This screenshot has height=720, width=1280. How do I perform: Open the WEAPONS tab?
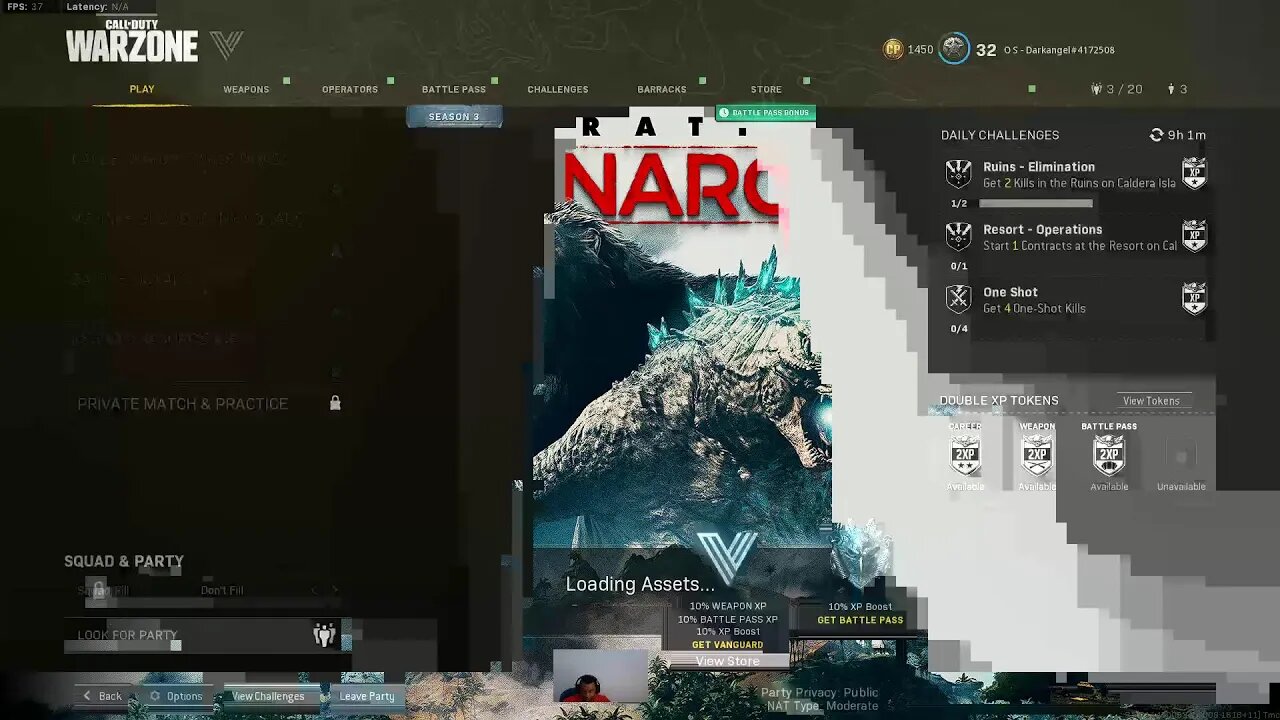[x=246, y=89]
